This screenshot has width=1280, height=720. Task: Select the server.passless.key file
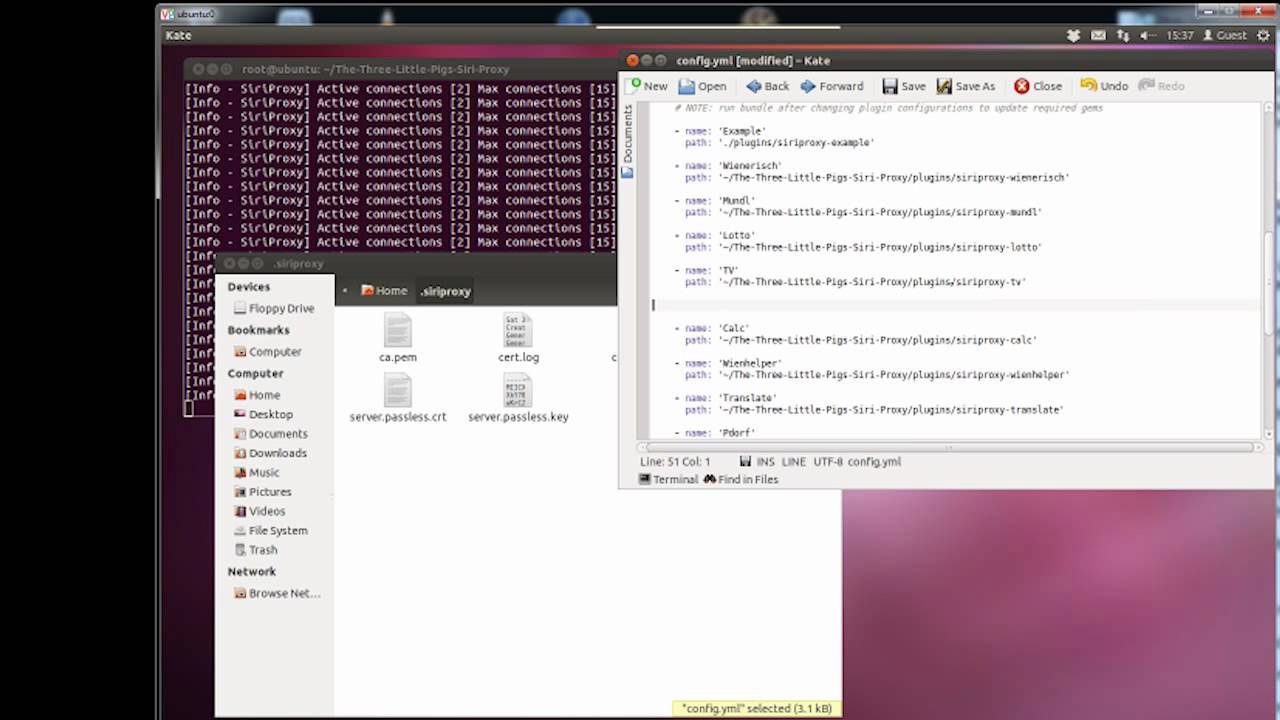tap(518, 397)
